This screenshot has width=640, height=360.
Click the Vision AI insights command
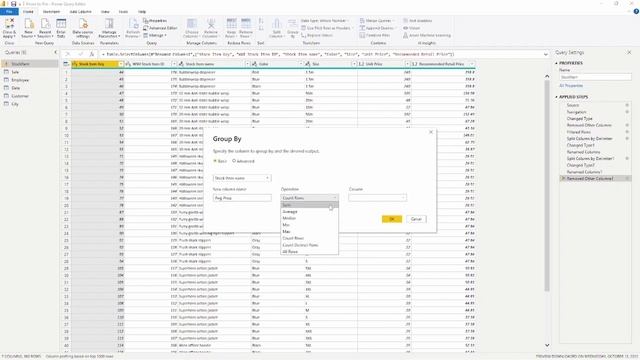click(411, 28)
